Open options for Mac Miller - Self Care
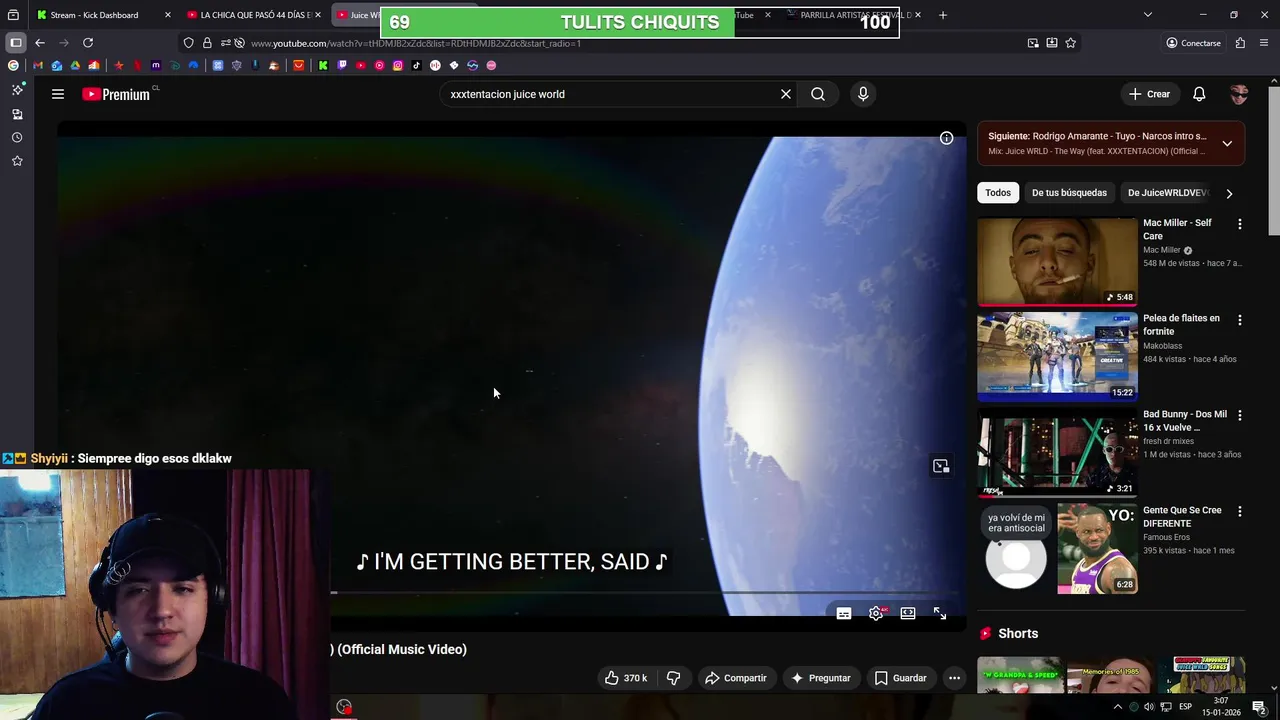 pos(1240,225)
